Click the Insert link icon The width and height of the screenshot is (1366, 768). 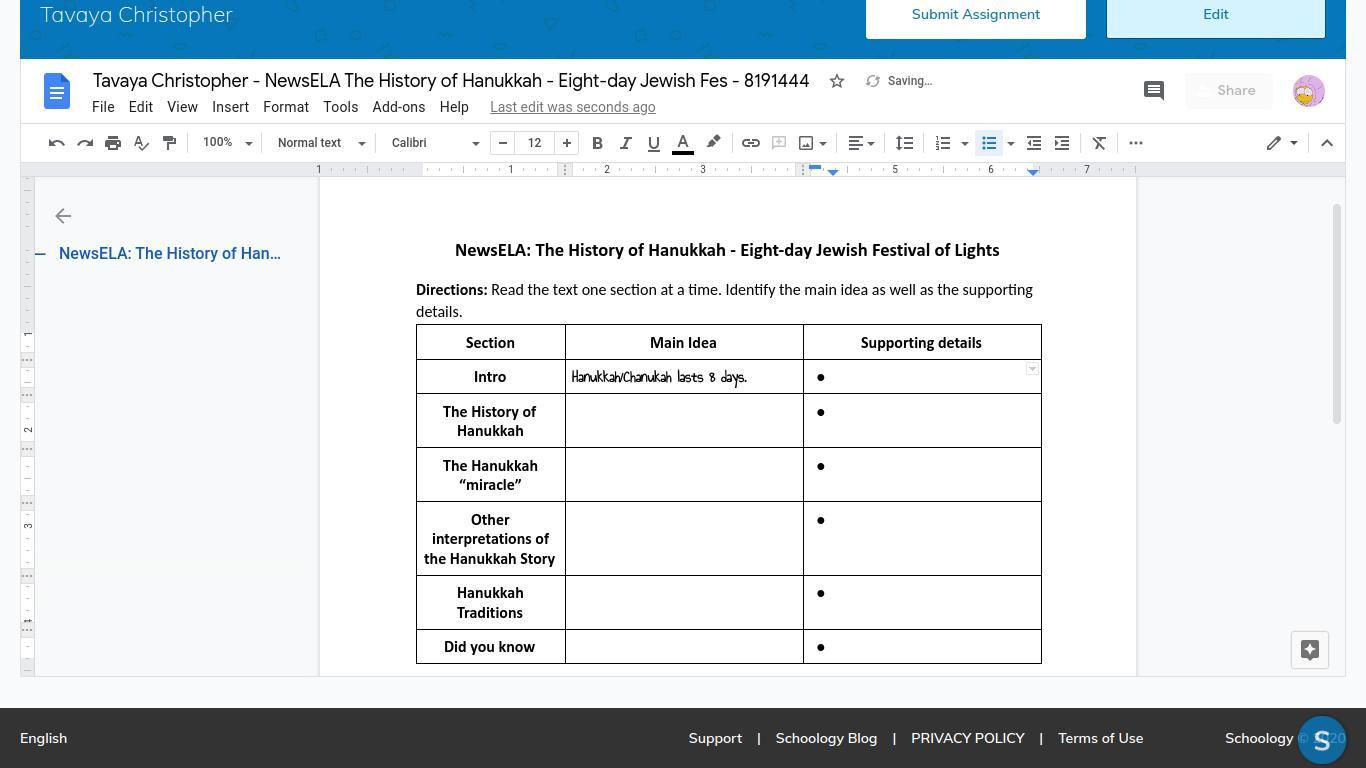[750, 143]
